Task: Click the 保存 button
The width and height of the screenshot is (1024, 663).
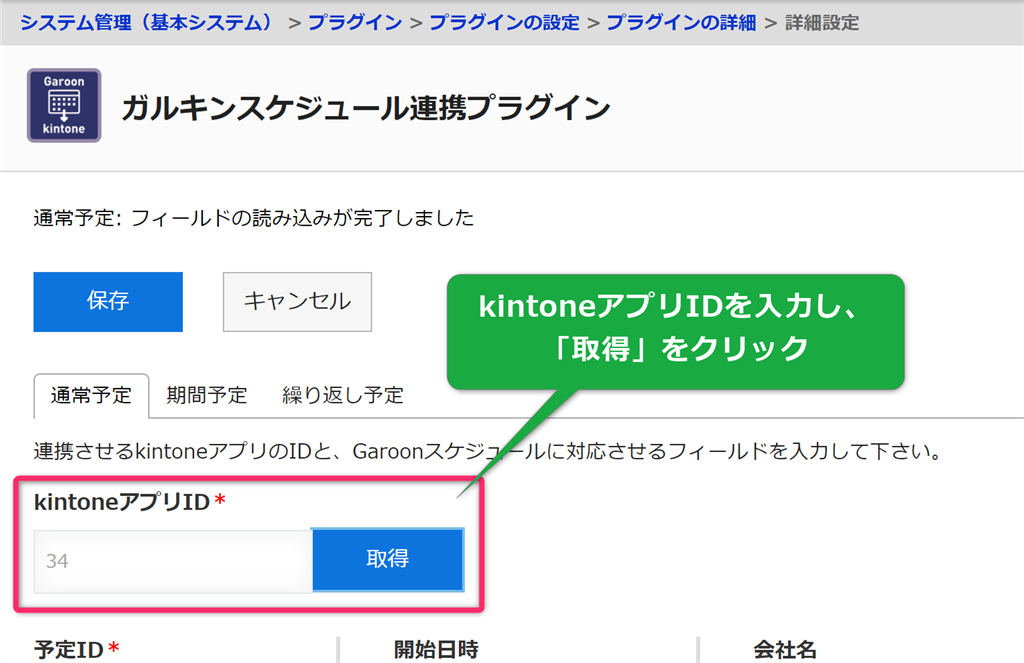Action: [x=108, y=302]
